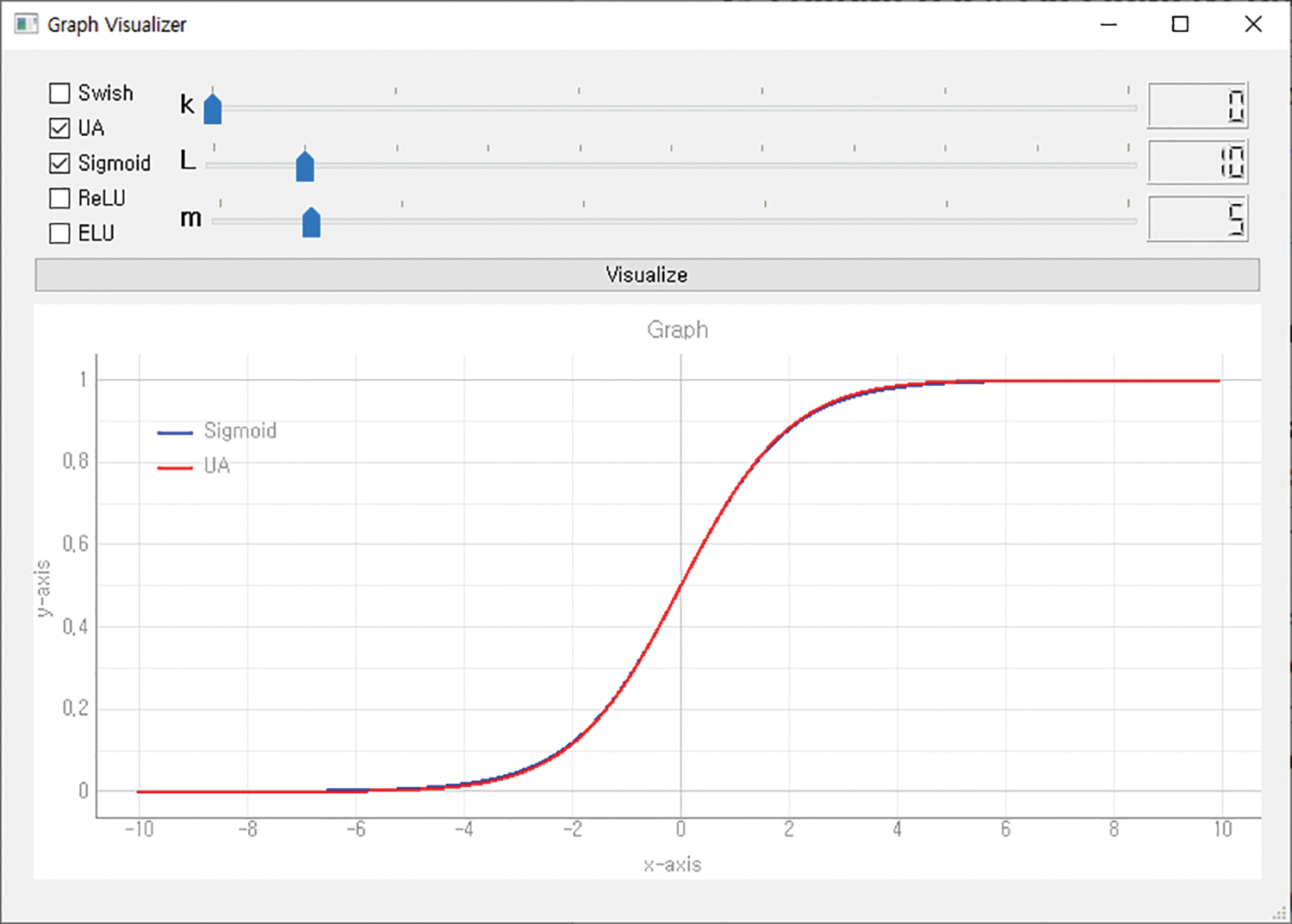Click the k value LCD display

(x=1197, y=106)
